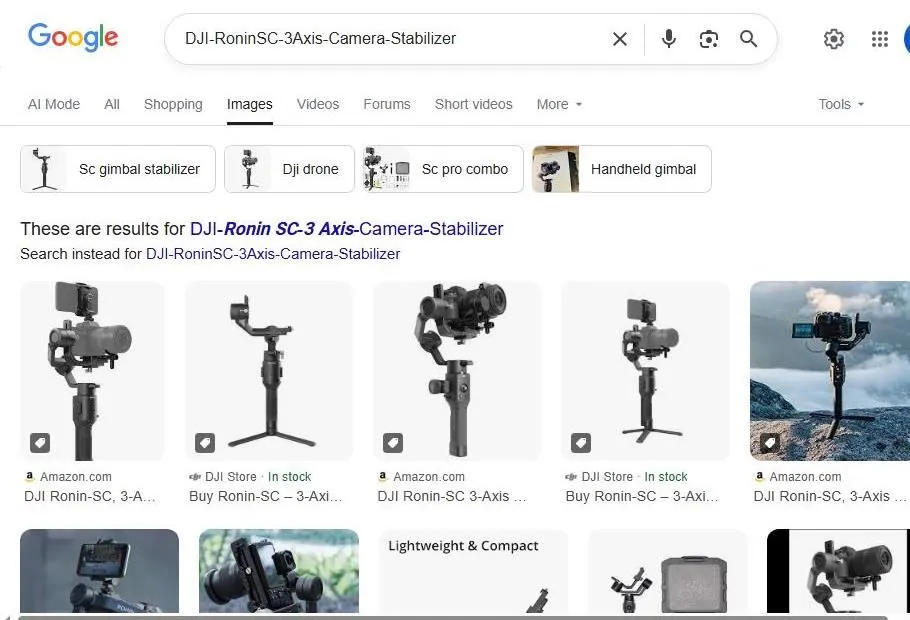This screenshot has height=620, width=910.
Task: Open the AI Mode tab
Action: tap(53, 104)
